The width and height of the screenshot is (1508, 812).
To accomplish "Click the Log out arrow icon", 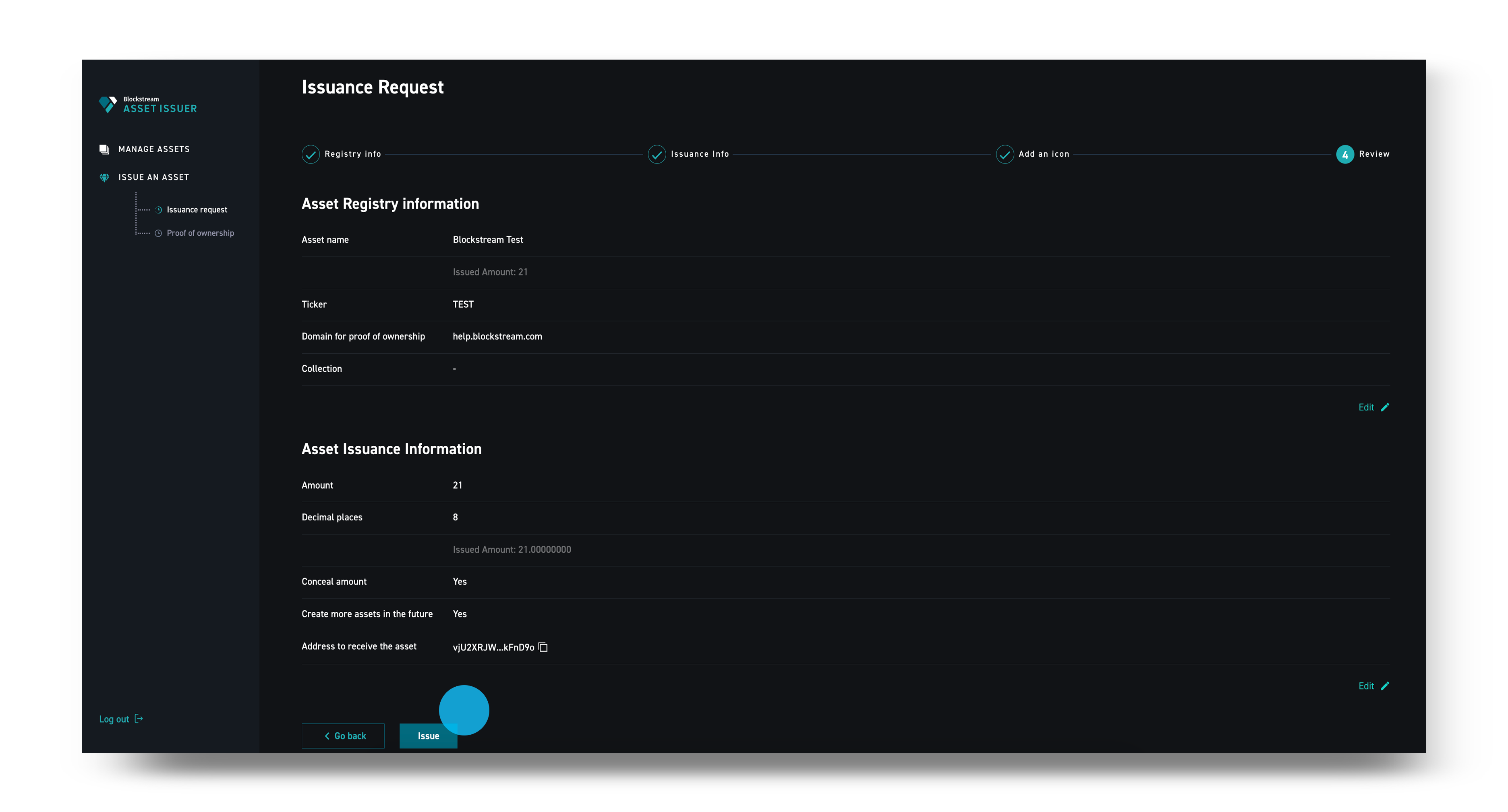I will (x=139, y=719).
